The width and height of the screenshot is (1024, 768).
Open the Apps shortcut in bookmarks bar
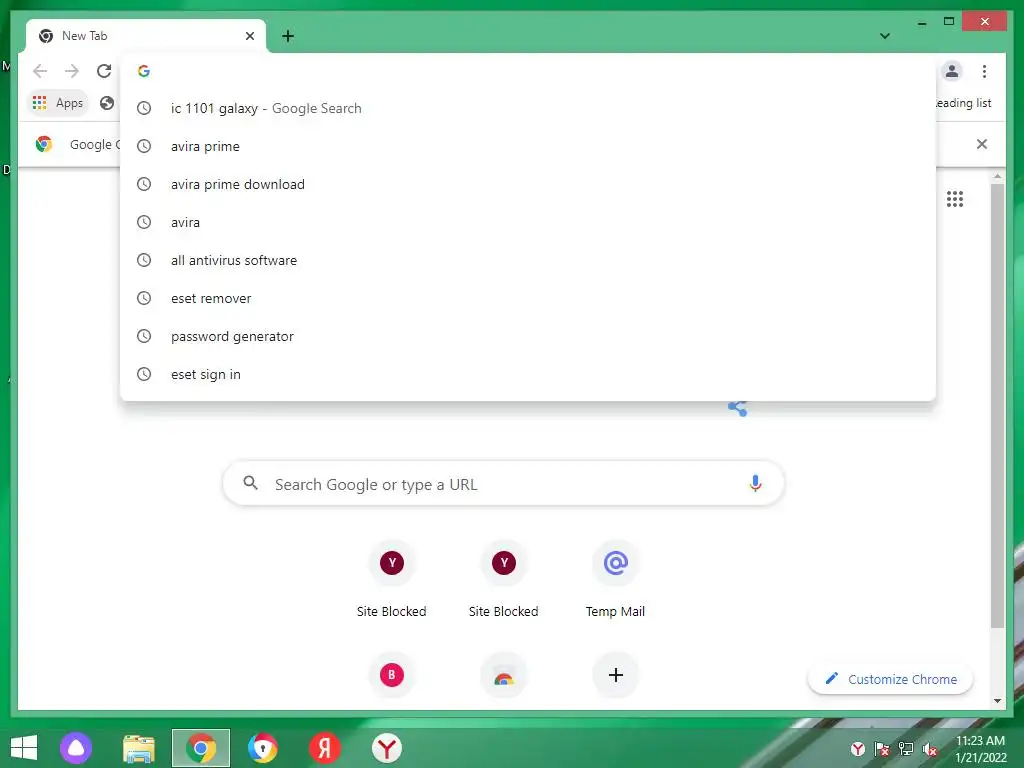click(x=58, y=103)
